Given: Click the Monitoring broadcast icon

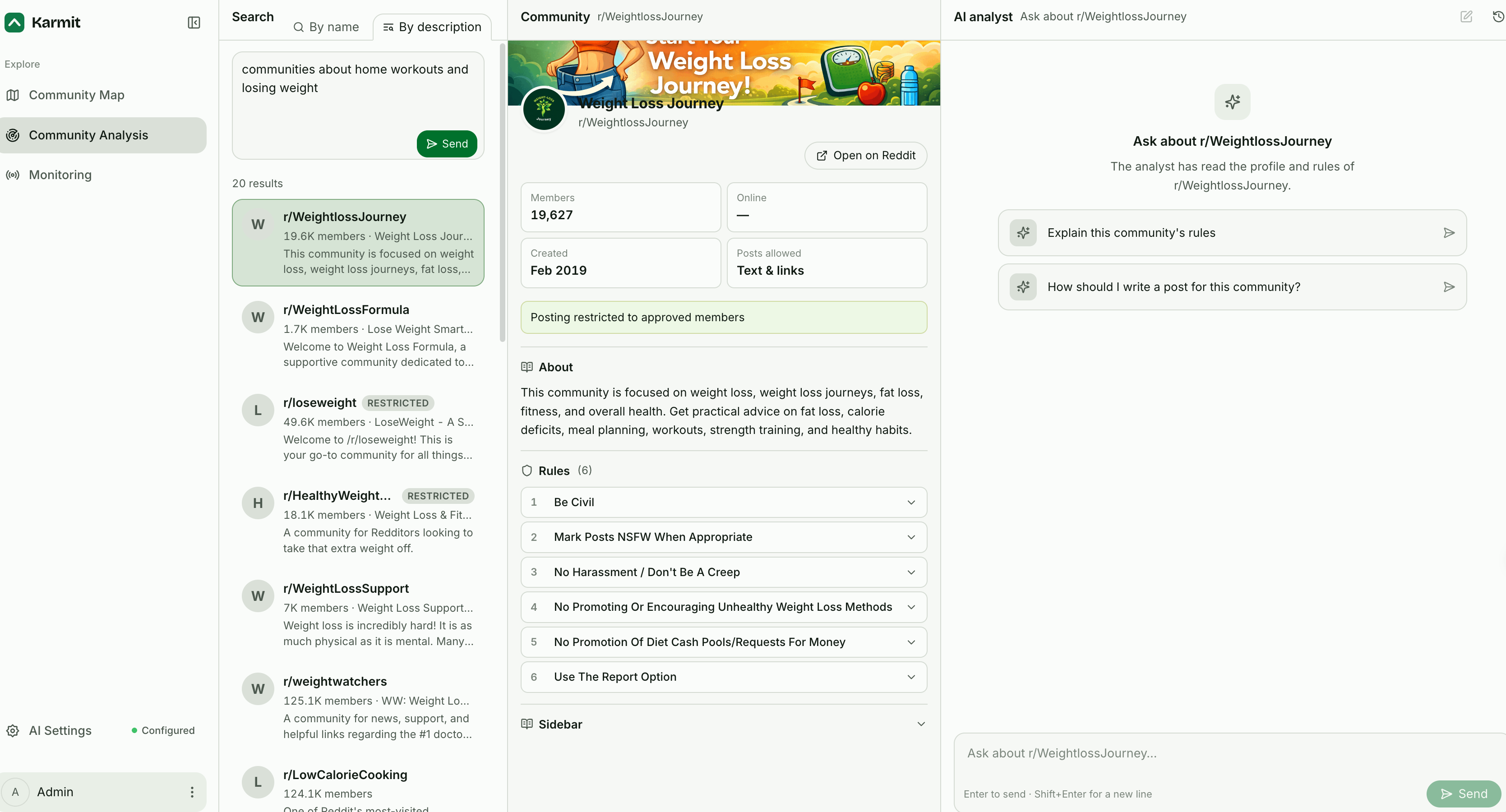Looking at the screenshot, I should [13, 175].
